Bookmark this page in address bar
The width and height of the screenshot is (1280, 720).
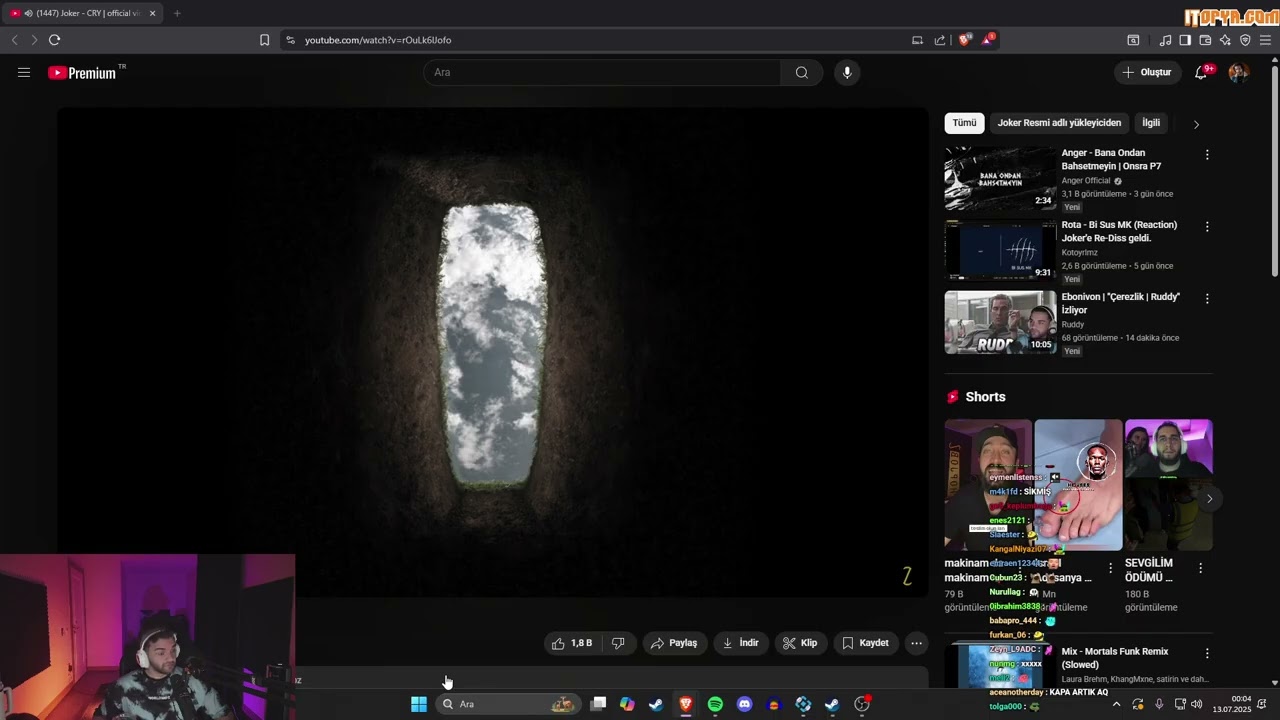click(x=264, y=40)
